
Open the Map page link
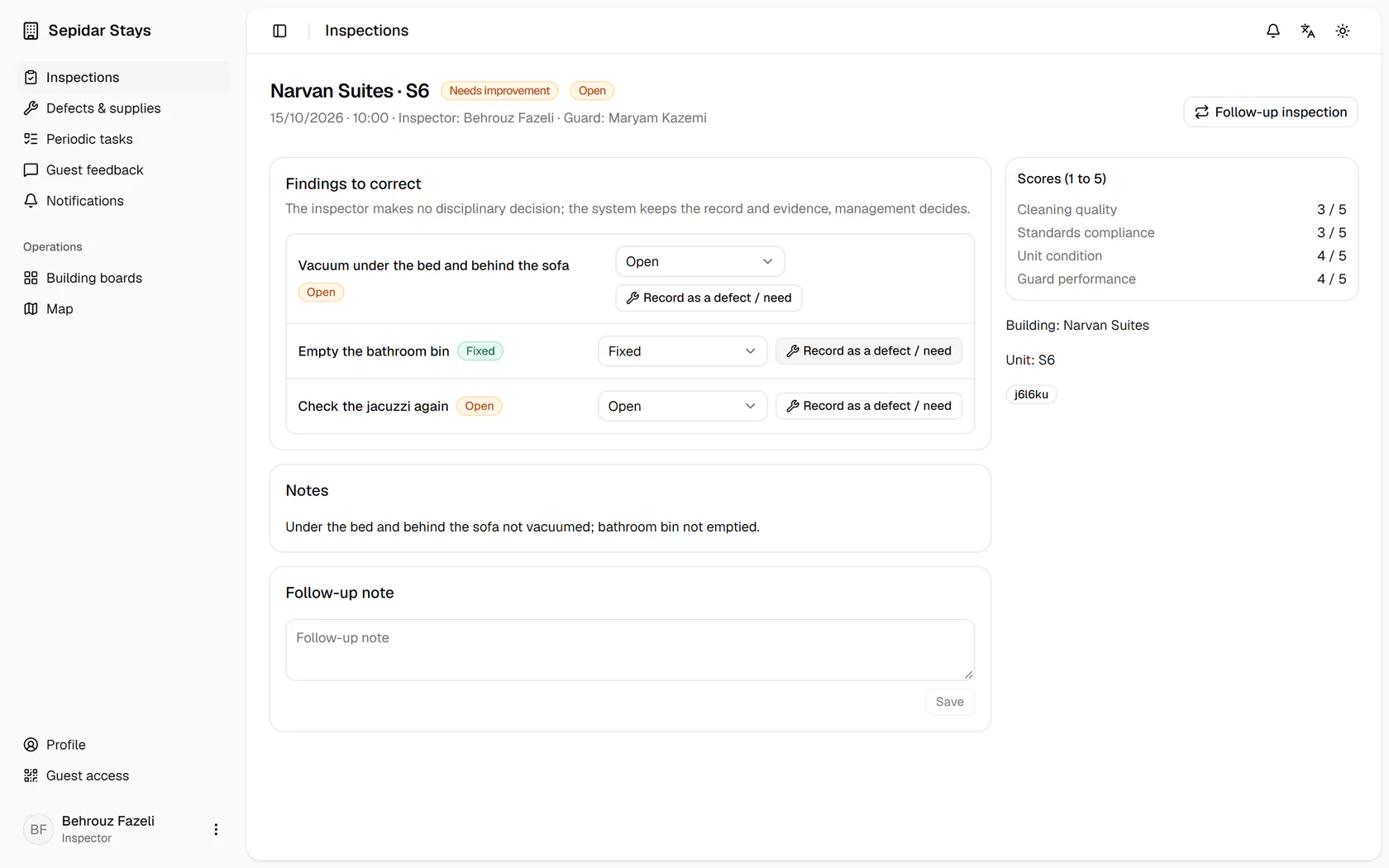click(123, 308)
